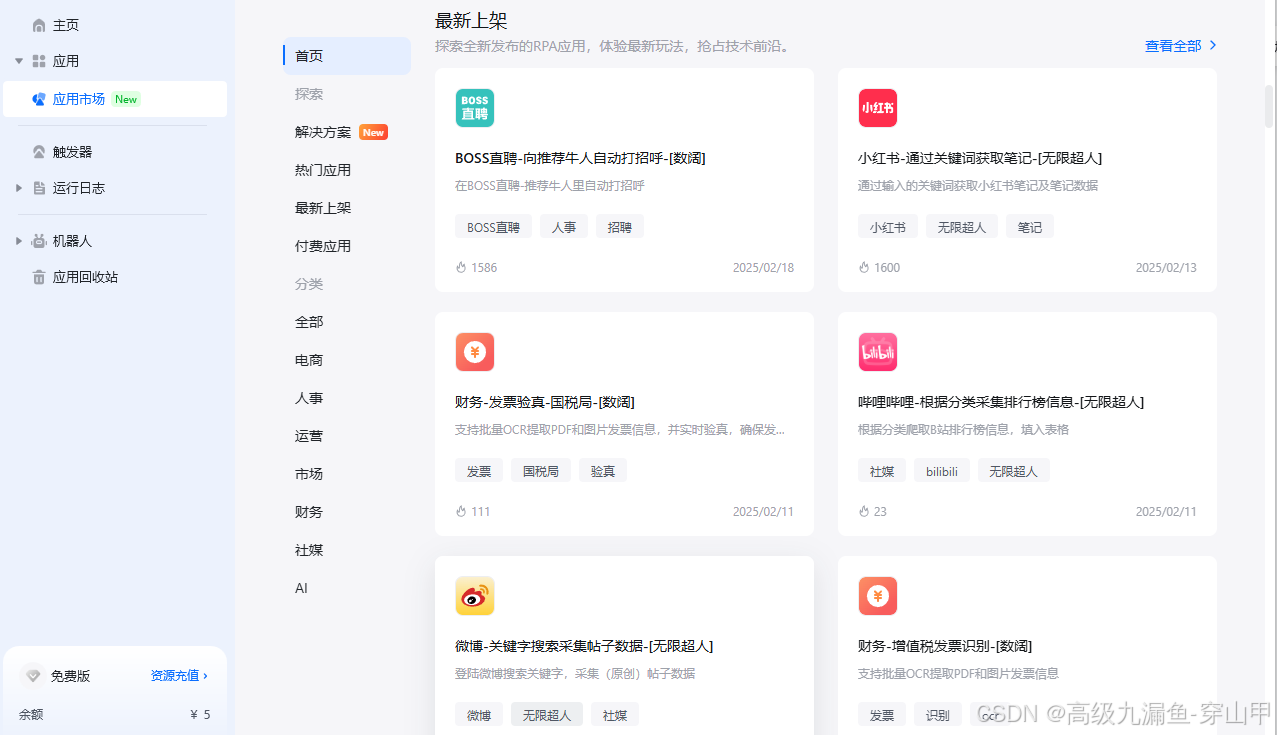1277x735 pixels.
Task: Click the 机器人 robot icon
Action: coord(39,241)
